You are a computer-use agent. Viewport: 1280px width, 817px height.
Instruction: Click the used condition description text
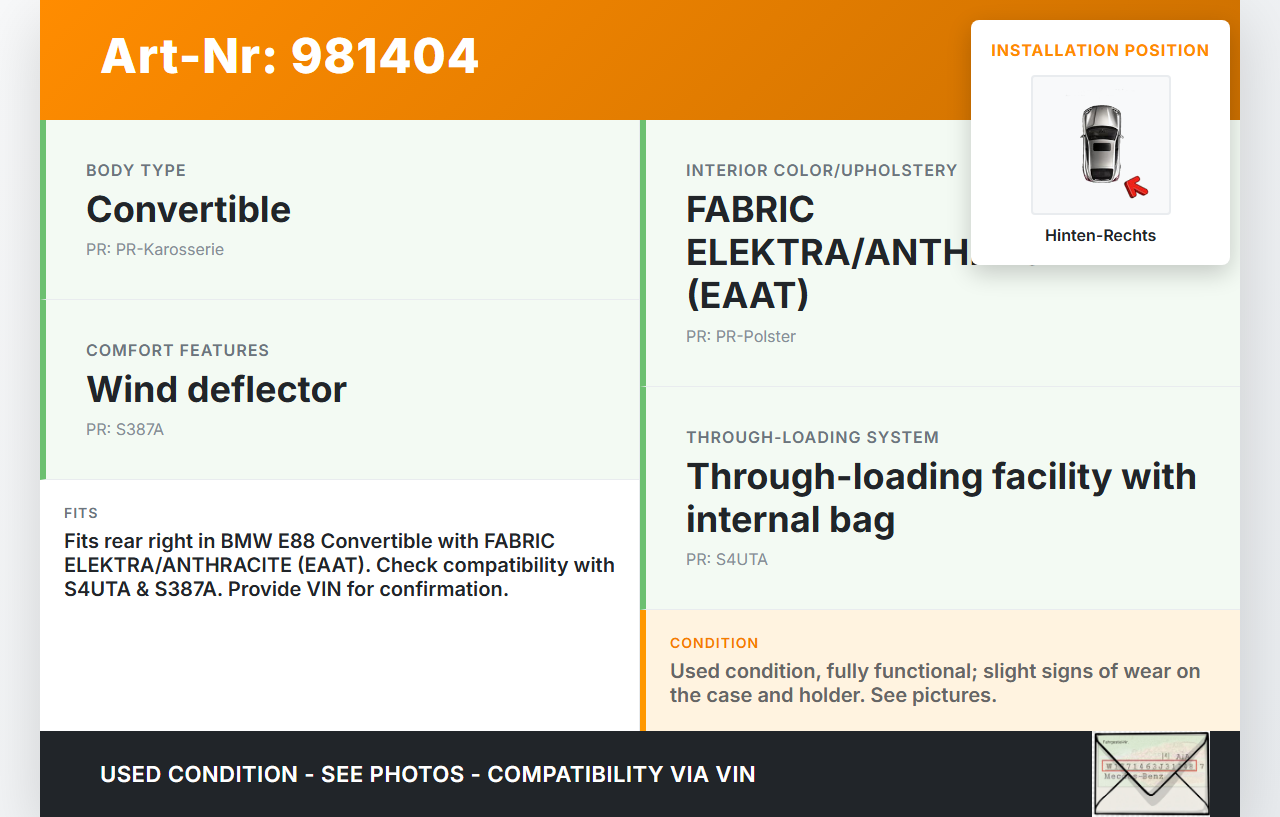(934, 683)
